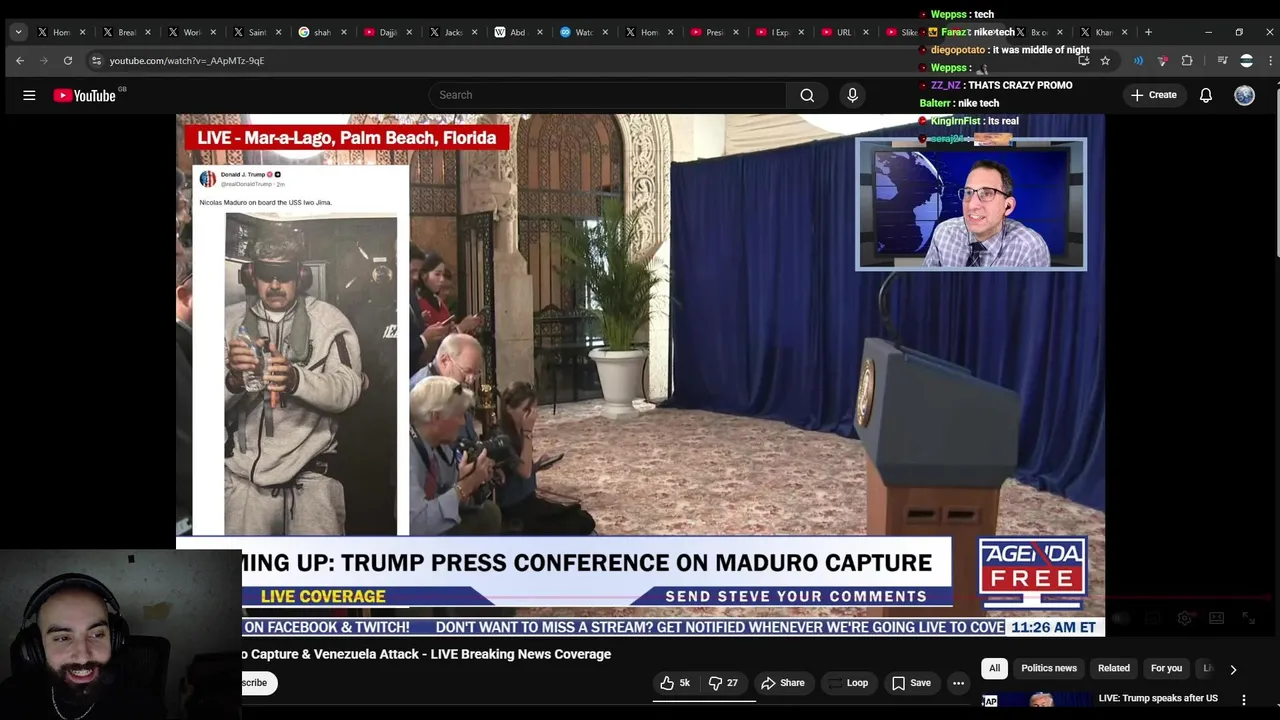Open the Chrome three-dot menu
The width and height of the screenshot is (1280, 720).
pyautogui.click(x=1270, y=61)
